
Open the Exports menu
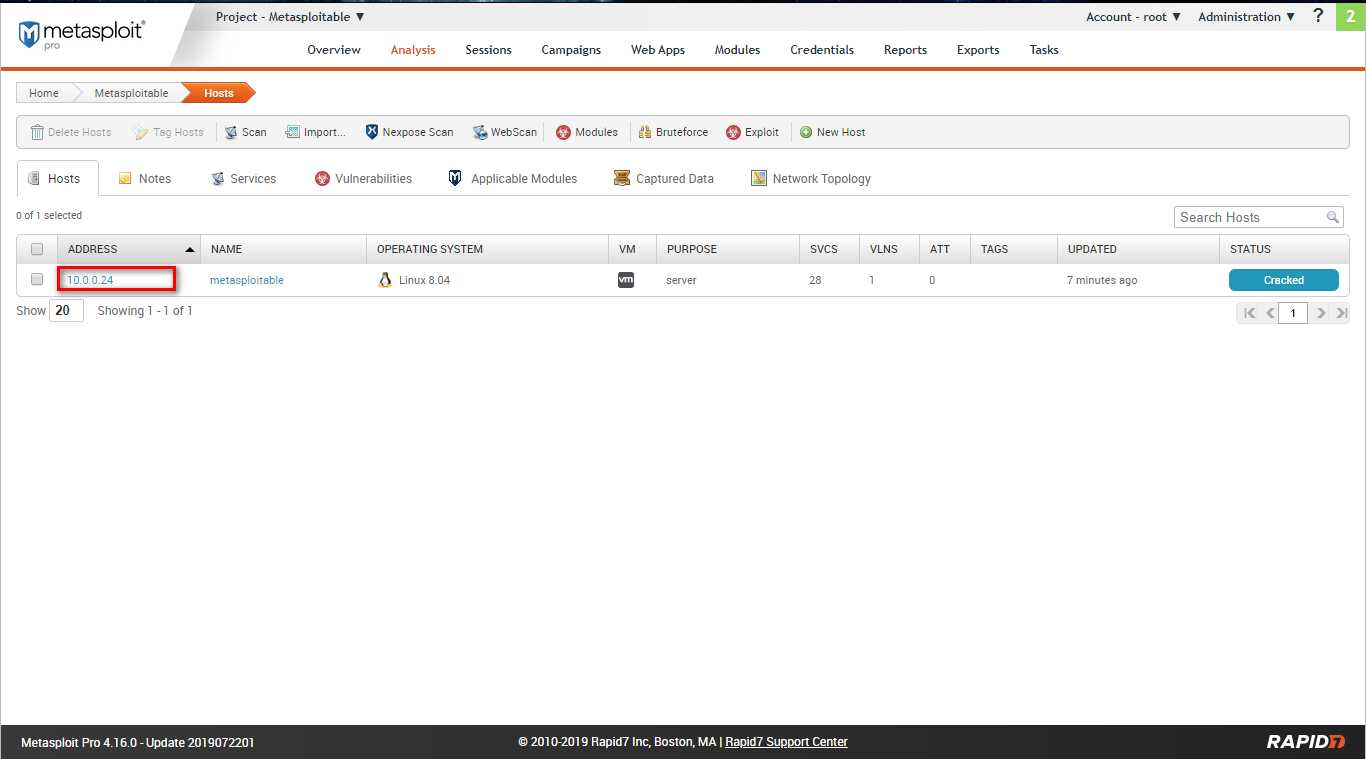pyautogui.click(x=978, y=50)
